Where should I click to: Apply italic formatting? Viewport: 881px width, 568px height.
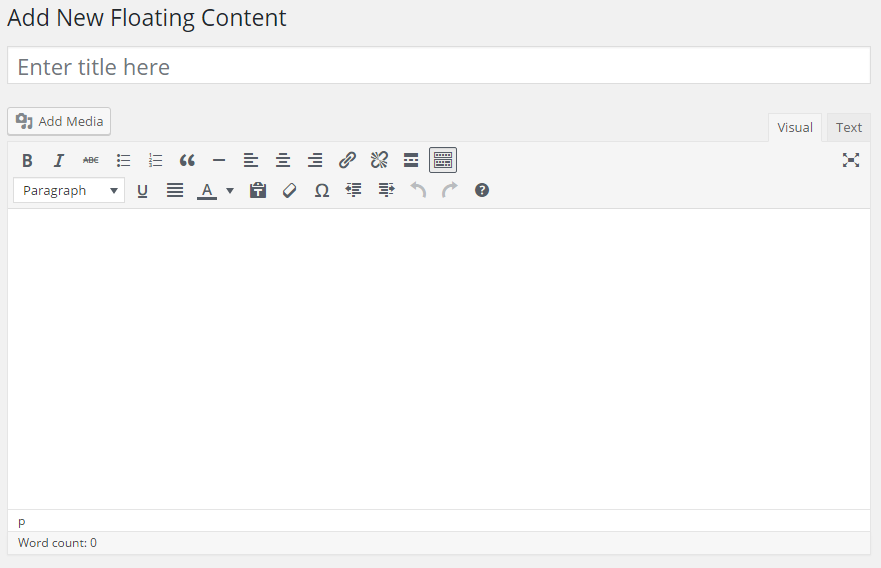59,160
